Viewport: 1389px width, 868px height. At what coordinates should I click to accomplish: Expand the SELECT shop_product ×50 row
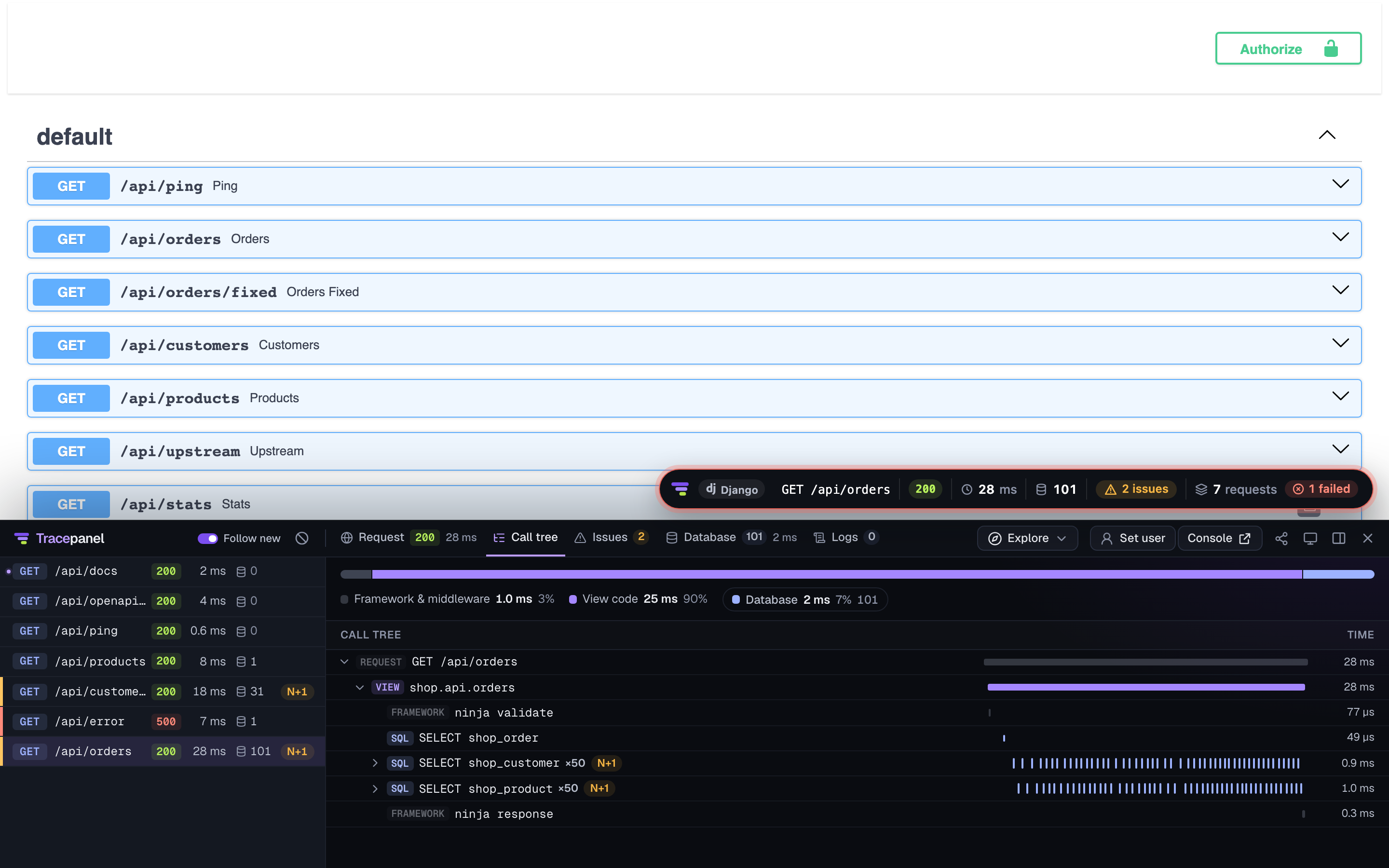point(375,788)
